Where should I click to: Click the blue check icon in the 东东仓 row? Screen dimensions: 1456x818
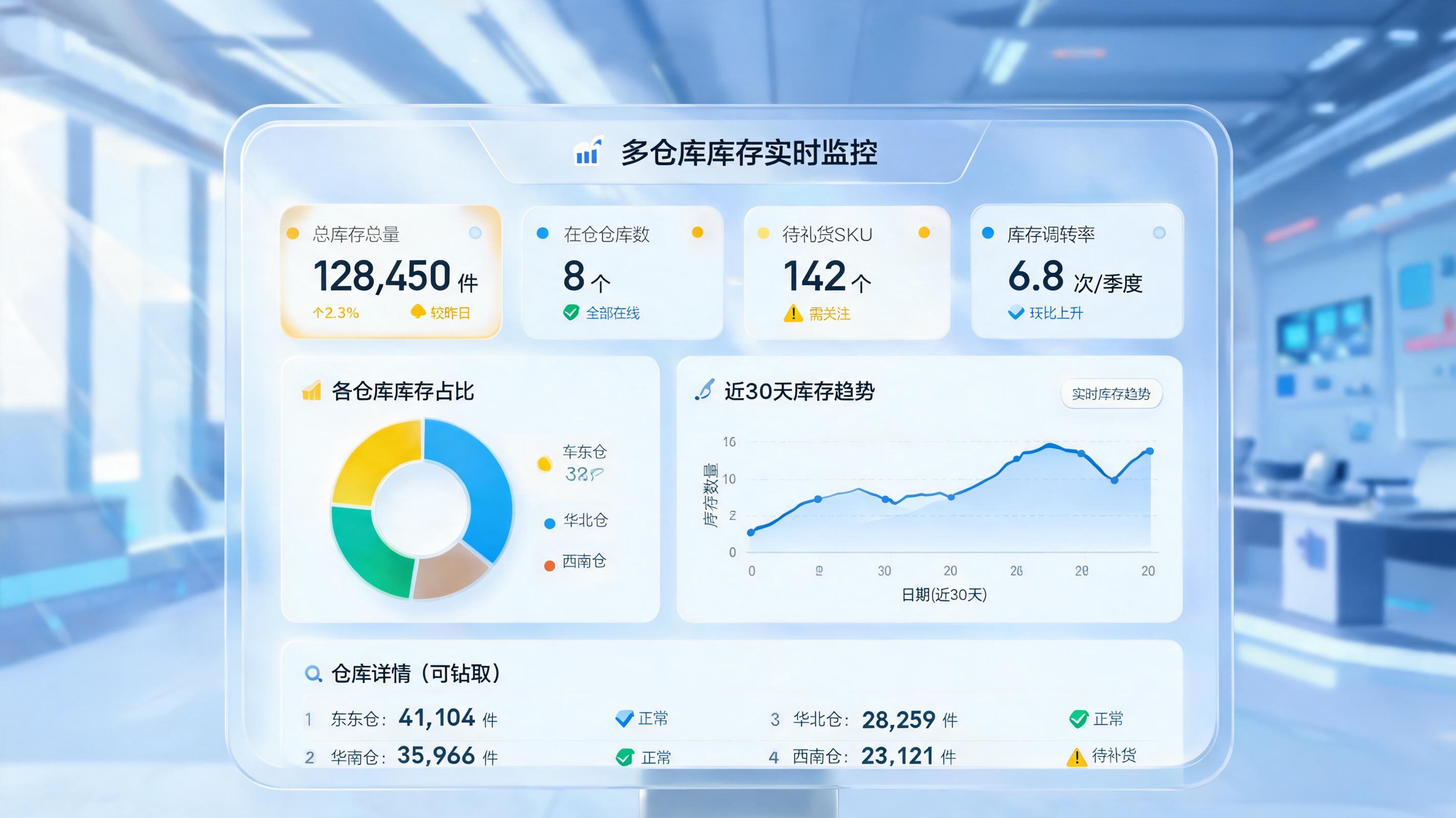point(624,718)
